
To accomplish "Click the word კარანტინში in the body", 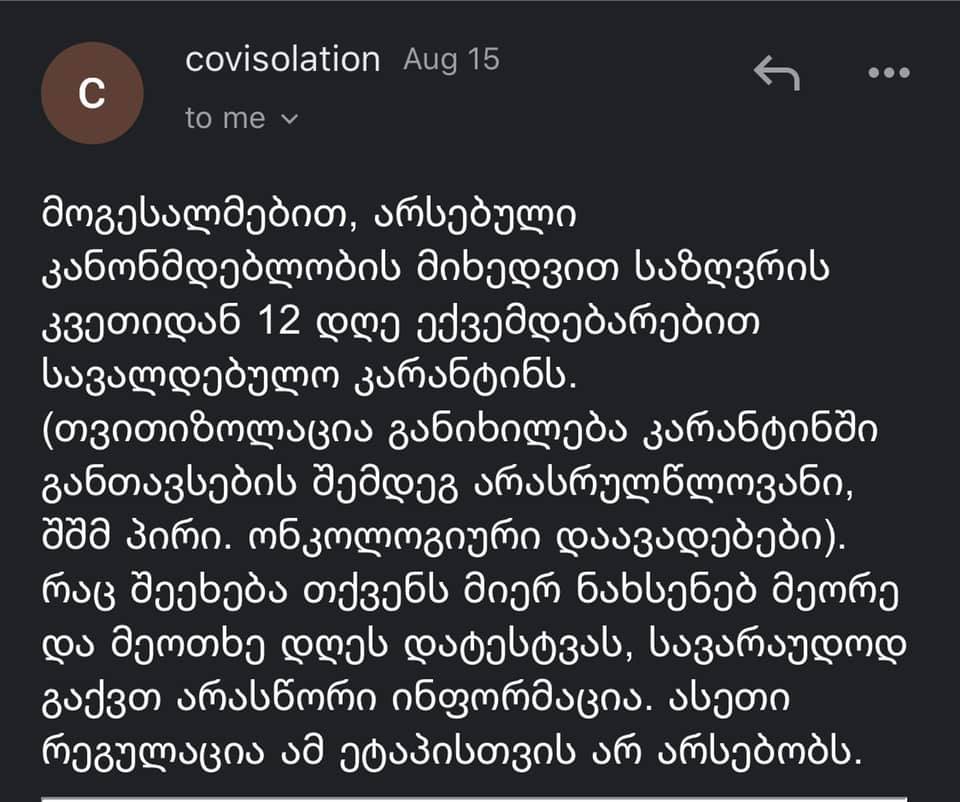I will pos(759,431).
